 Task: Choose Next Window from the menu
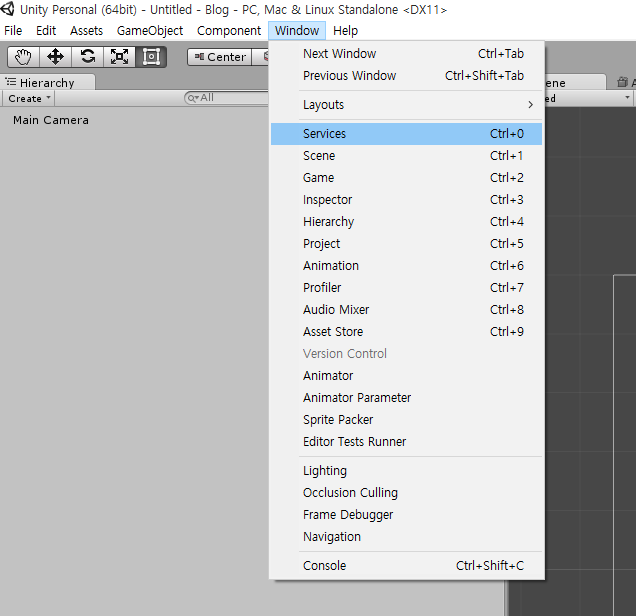pyautogui.click(x=406, y=54)
